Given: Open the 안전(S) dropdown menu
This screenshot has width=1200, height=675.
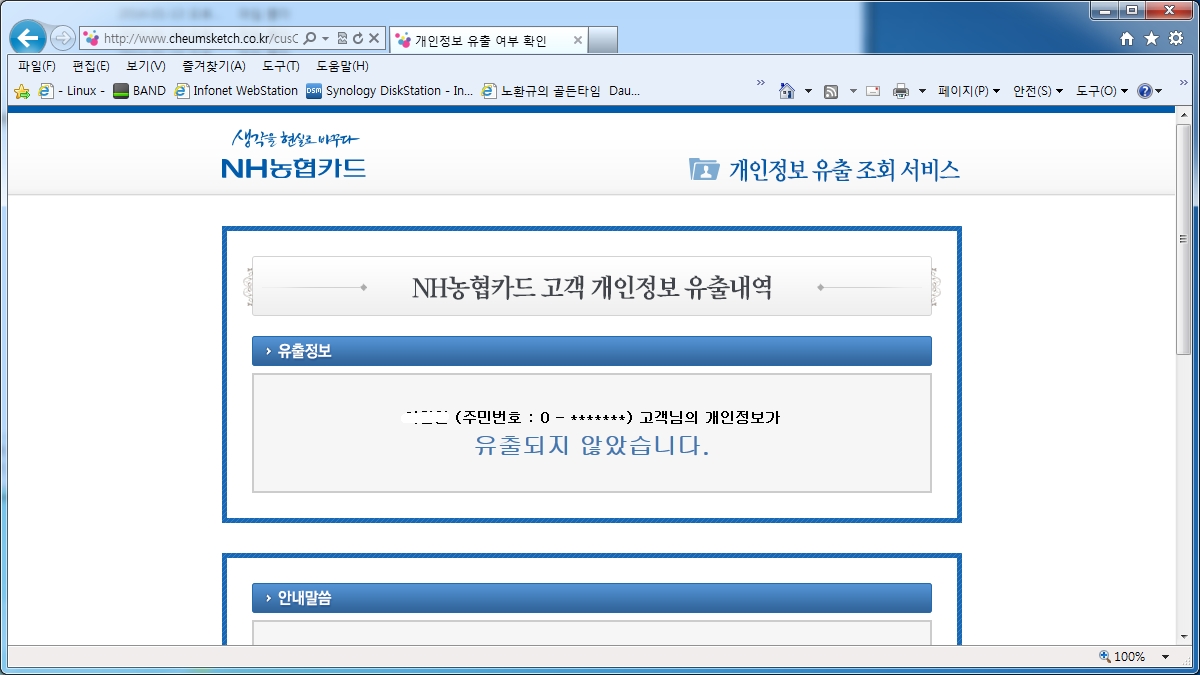Looking at the screenshot, I should click(1038, 91).
